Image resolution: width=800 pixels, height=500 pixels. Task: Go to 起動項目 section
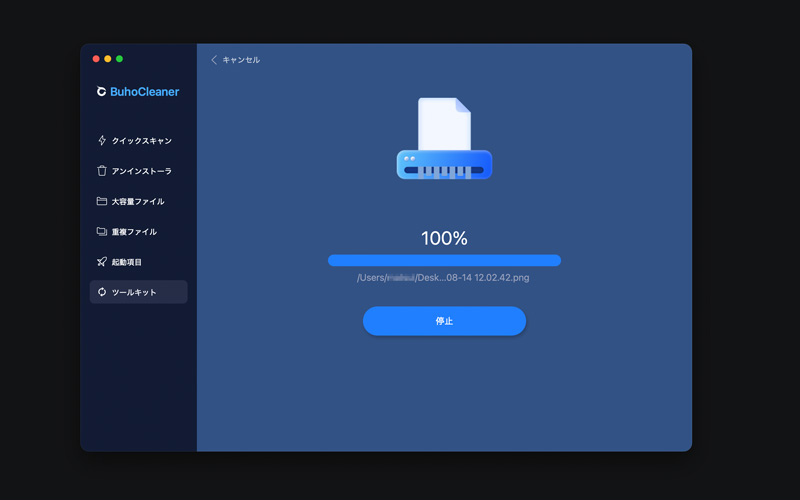[139, 262]
